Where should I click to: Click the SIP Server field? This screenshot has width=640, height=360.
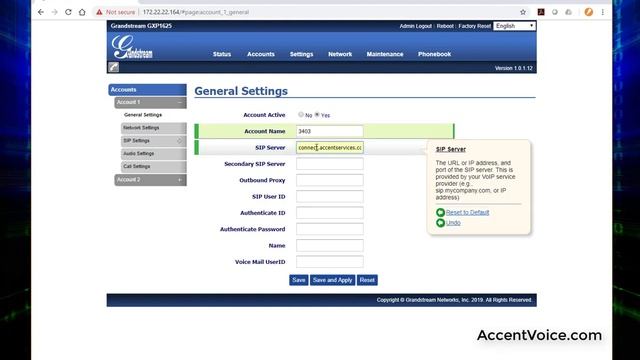[329, 147]
